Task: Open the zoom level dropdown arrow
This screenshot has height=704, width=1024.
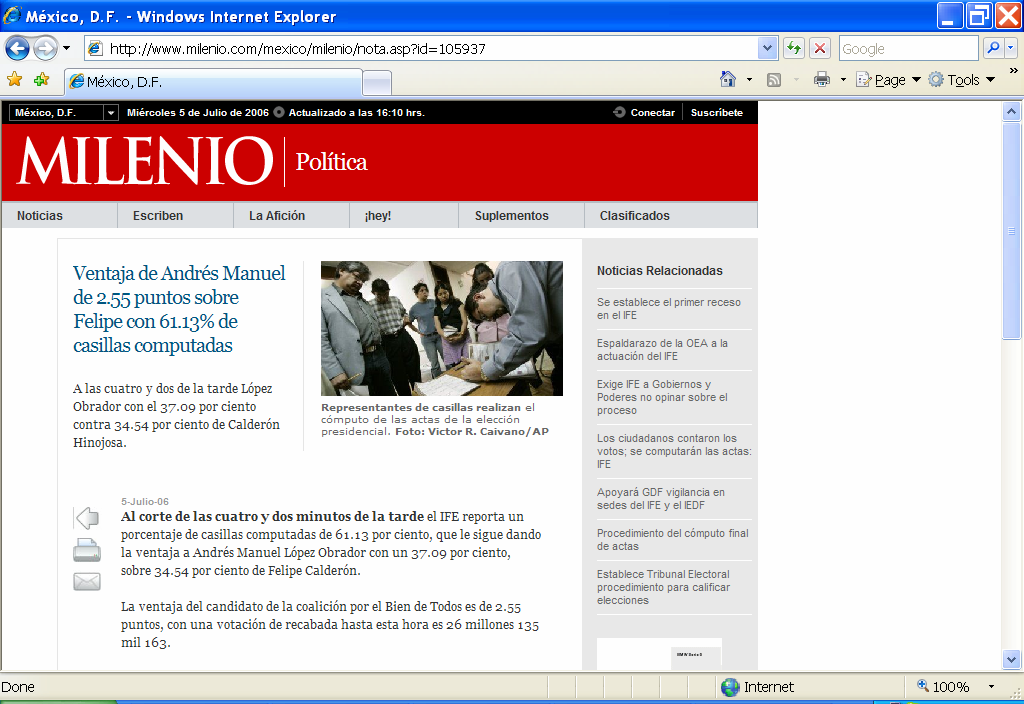Action: pyautogui.click(x=991, y=687)
